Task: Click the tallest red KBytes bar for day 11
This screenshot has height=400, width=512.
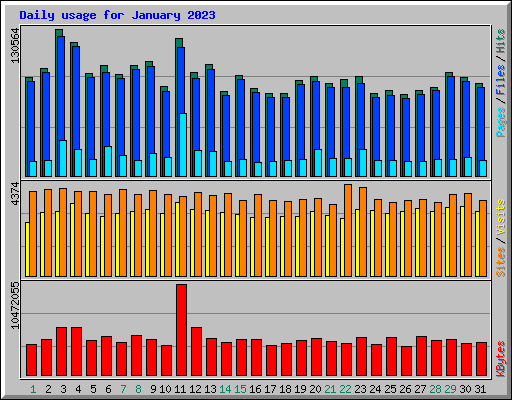Action: 181,330
